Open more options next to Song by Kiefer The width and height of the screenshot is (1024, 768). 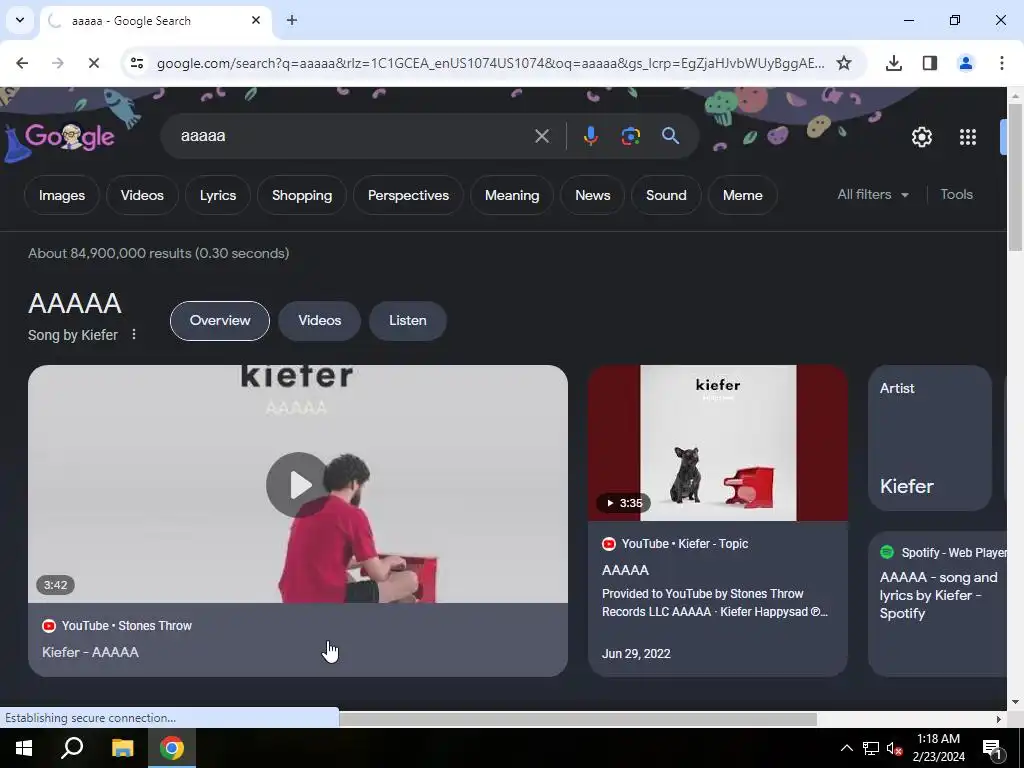pos(134,334)
